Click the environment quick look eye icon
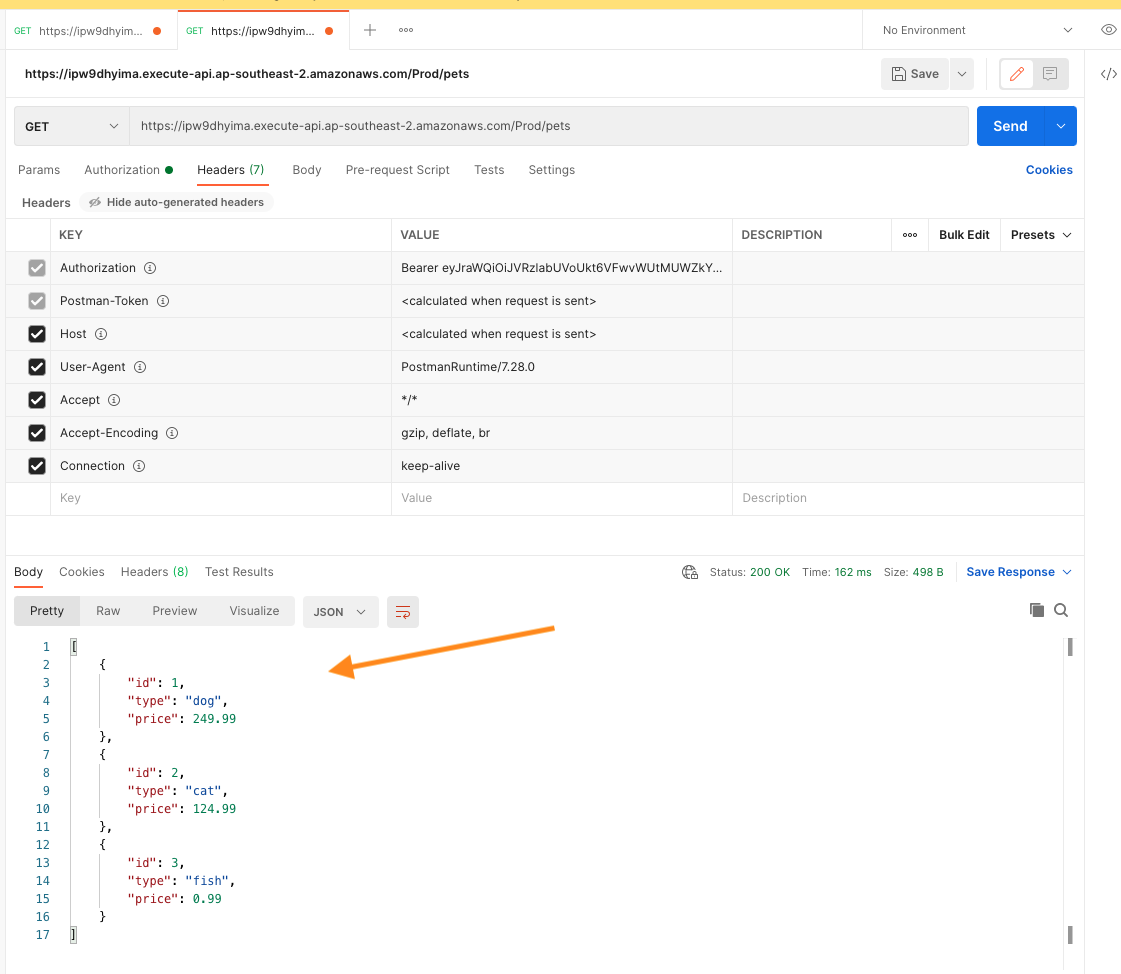 1108,30
